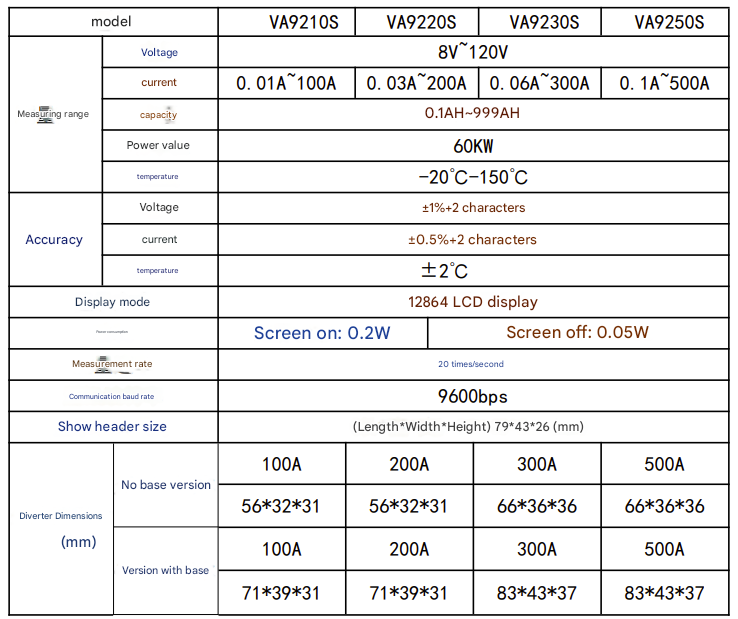The height and width of the screenshot is (619, 738).
Task: Click 'Screen off: 0.05W' cell
Action: (x=578, y=332)
